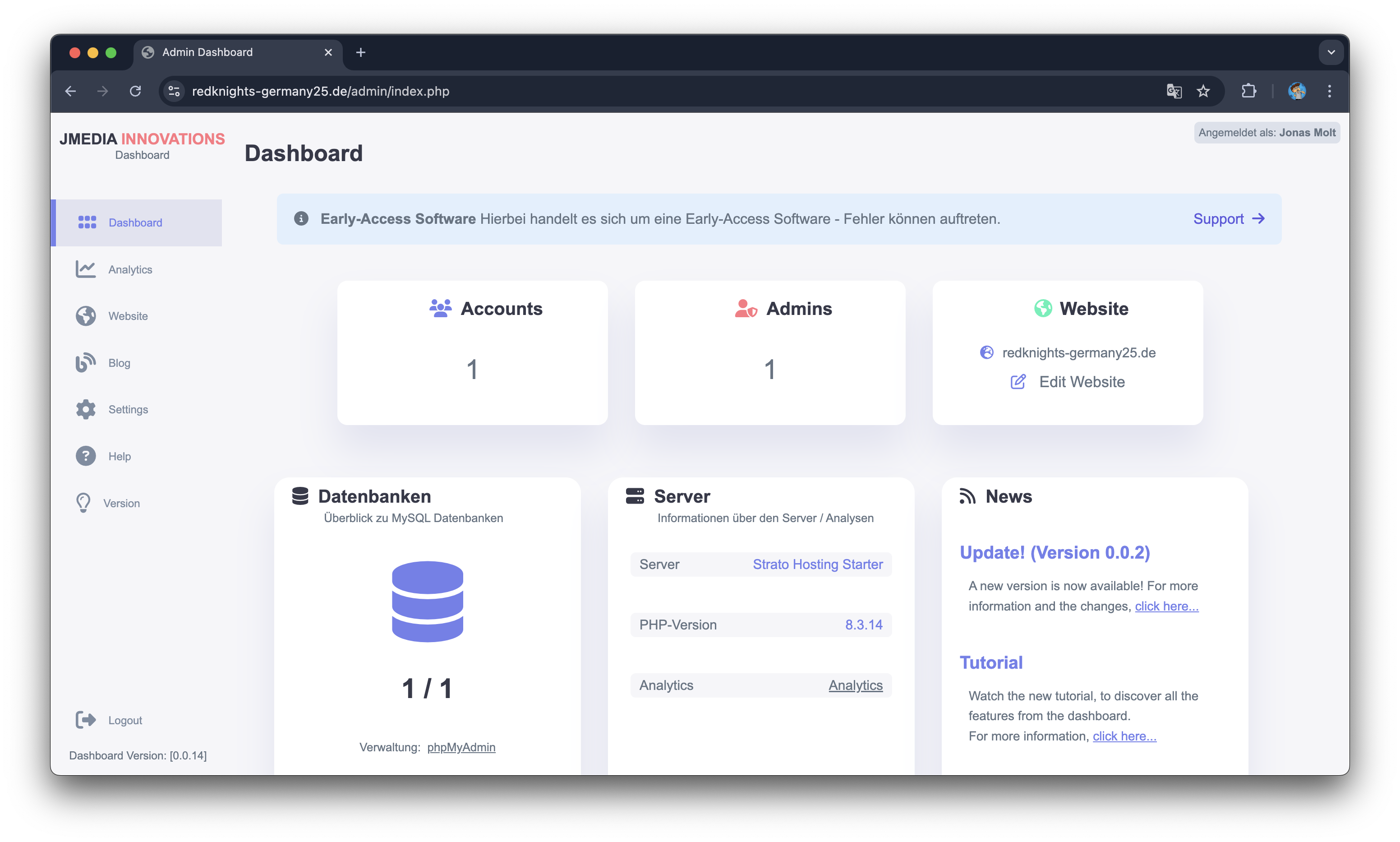This screenshot has height=842, width=1400.
Task: Click the Edit Website pencil icon
Action: click(1018, 381)
